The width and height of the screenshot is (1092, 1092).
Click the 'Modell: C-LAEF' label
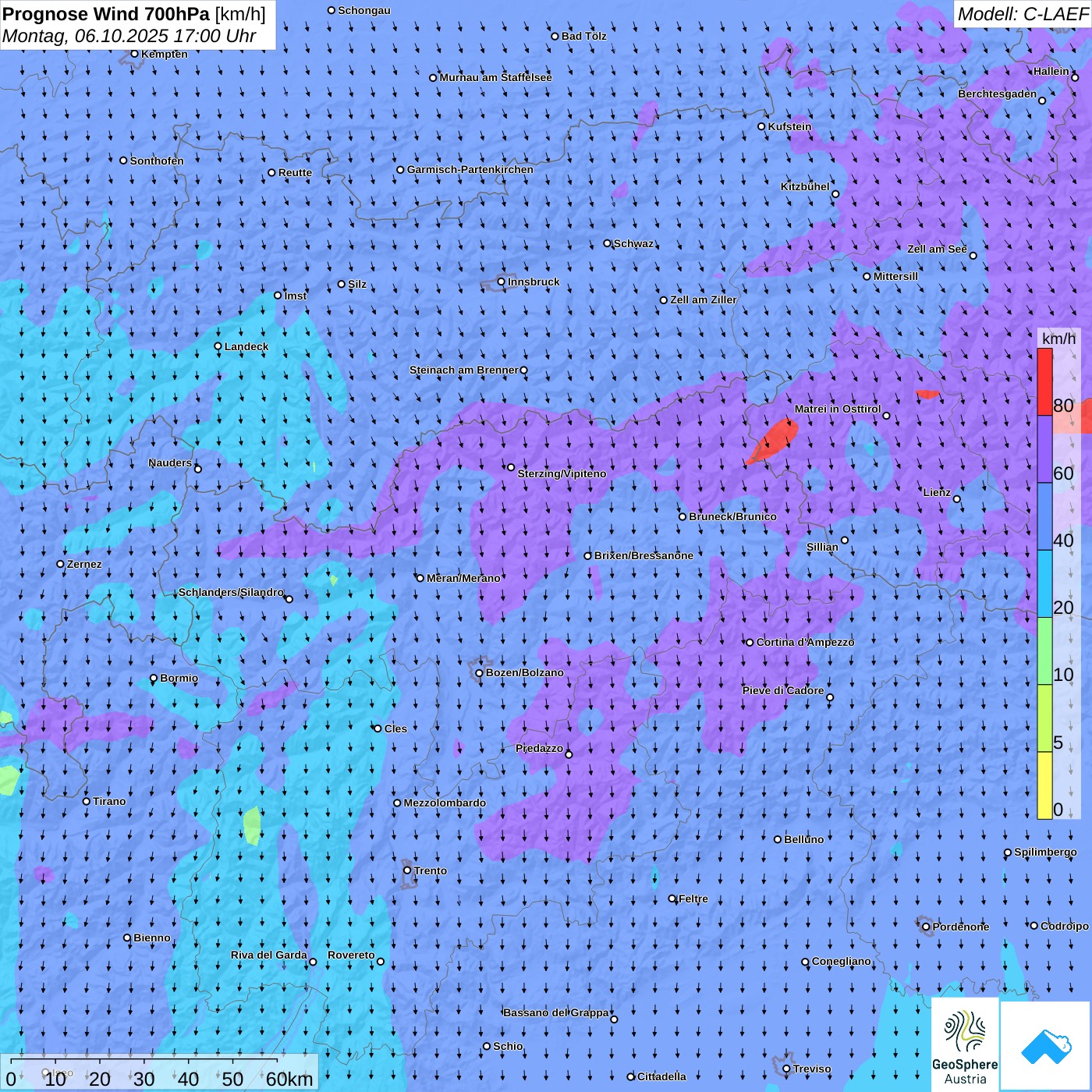(1023, 14)
